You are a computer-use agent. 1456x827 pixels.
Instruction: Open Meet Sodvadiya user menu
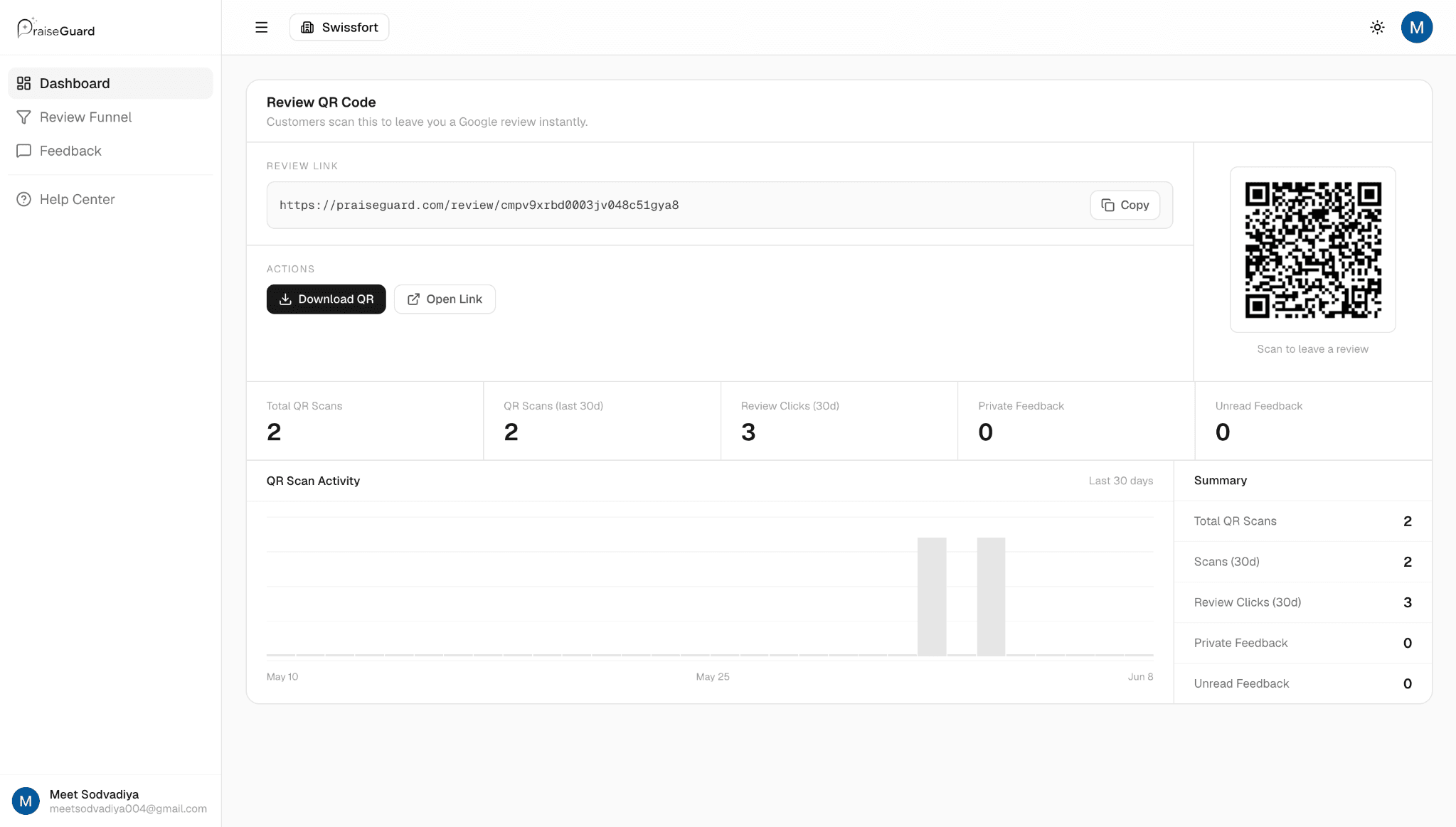(x=110, y=801)
